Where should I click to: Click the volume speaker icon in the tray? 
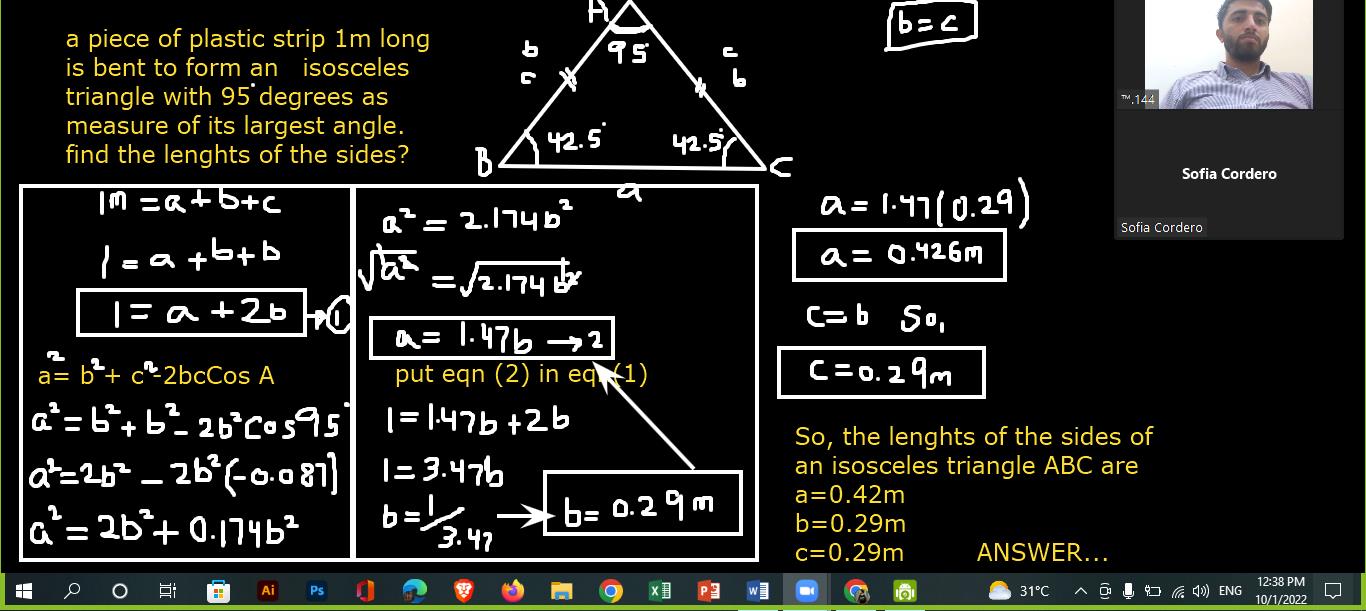[x=1200, y=591]
